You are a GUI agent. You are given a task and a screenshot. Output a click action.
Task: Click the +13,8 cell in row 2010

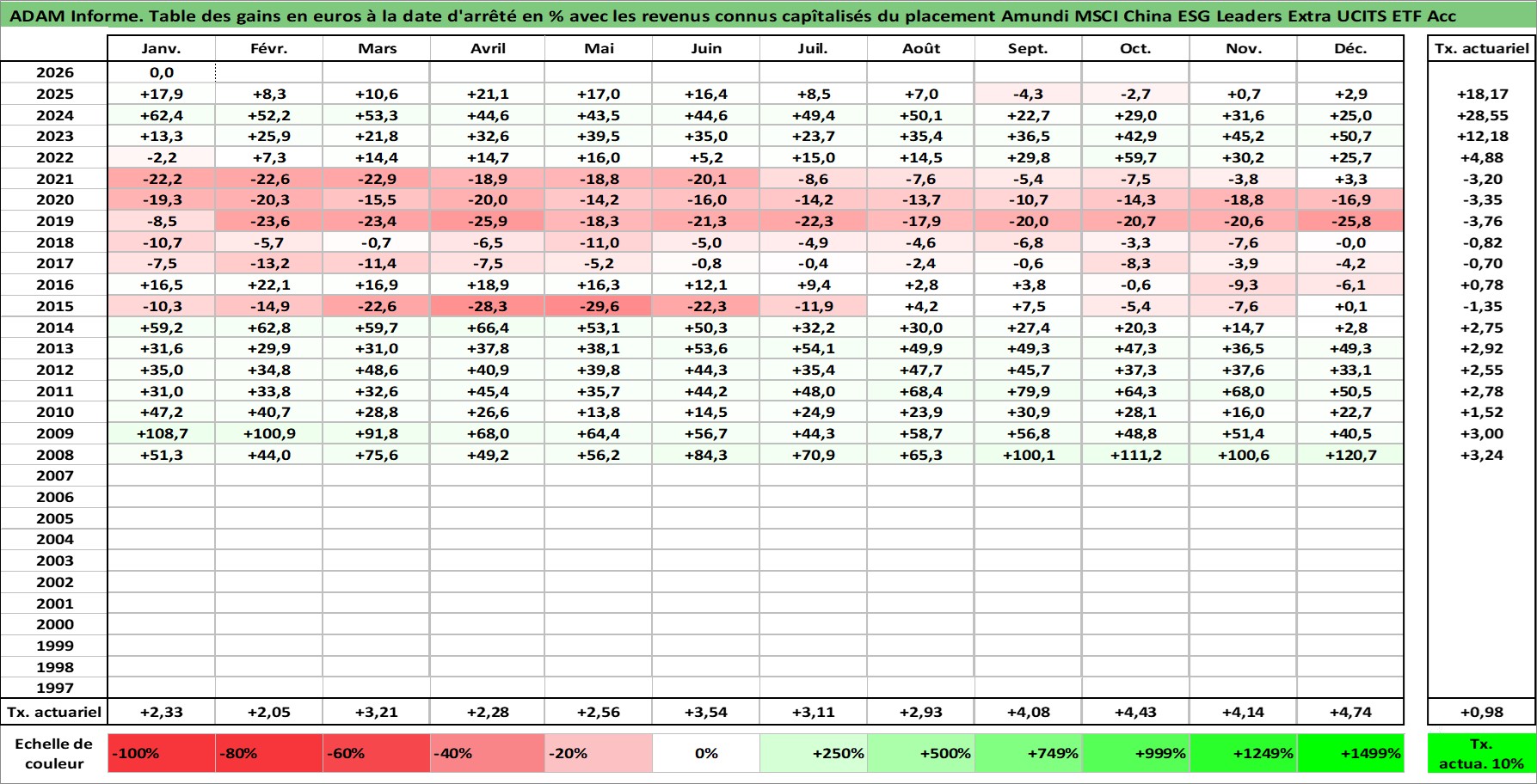(x=599, y=413)
